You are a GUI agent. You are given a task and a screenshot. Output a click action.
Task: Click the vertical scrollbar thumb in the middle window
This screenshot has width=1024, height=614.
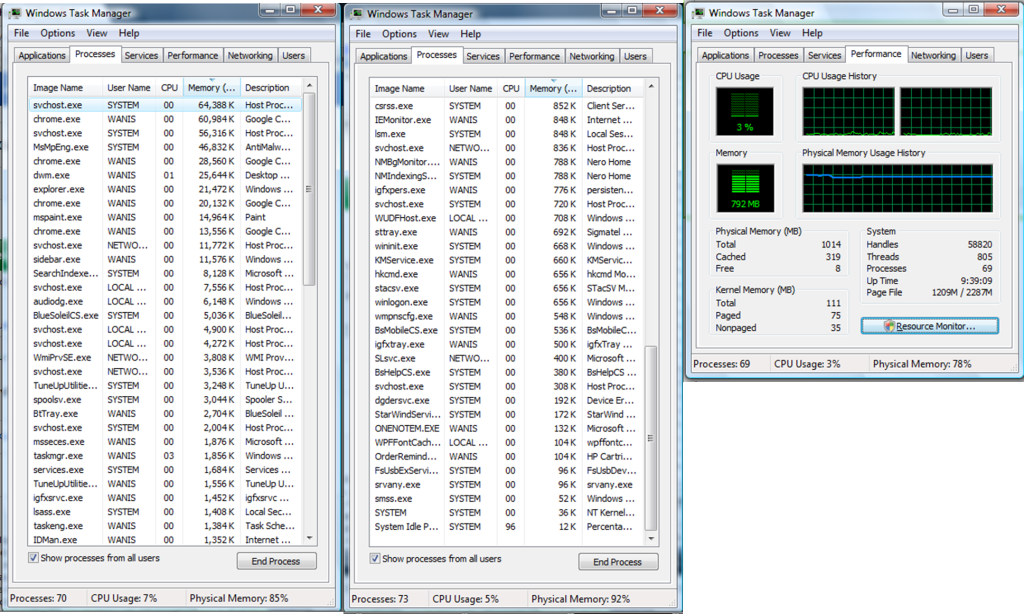(651, 438)
